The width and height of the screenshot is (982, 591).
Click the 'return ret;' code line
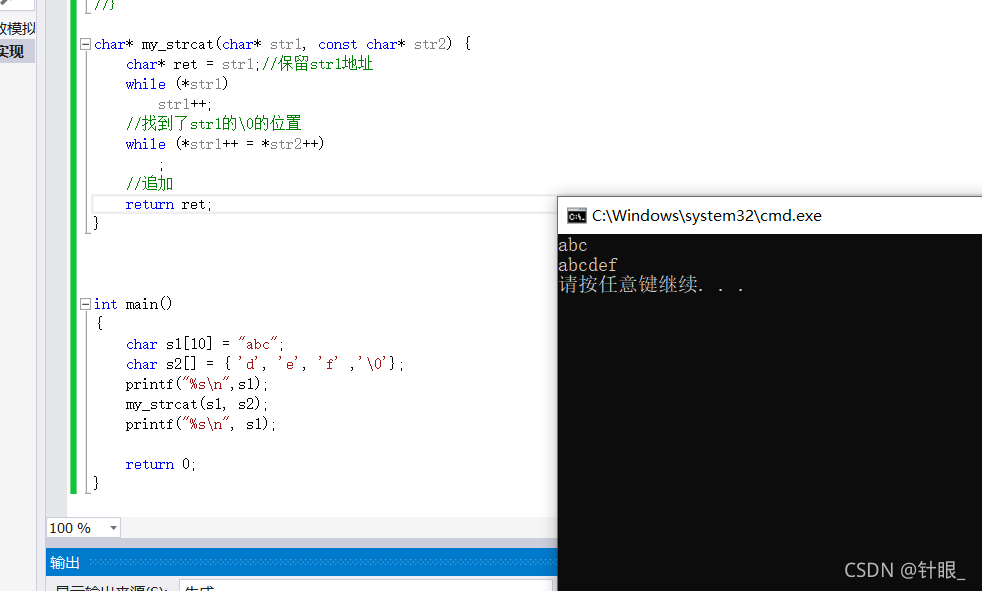pyautogui.click(x=168, y=205)
